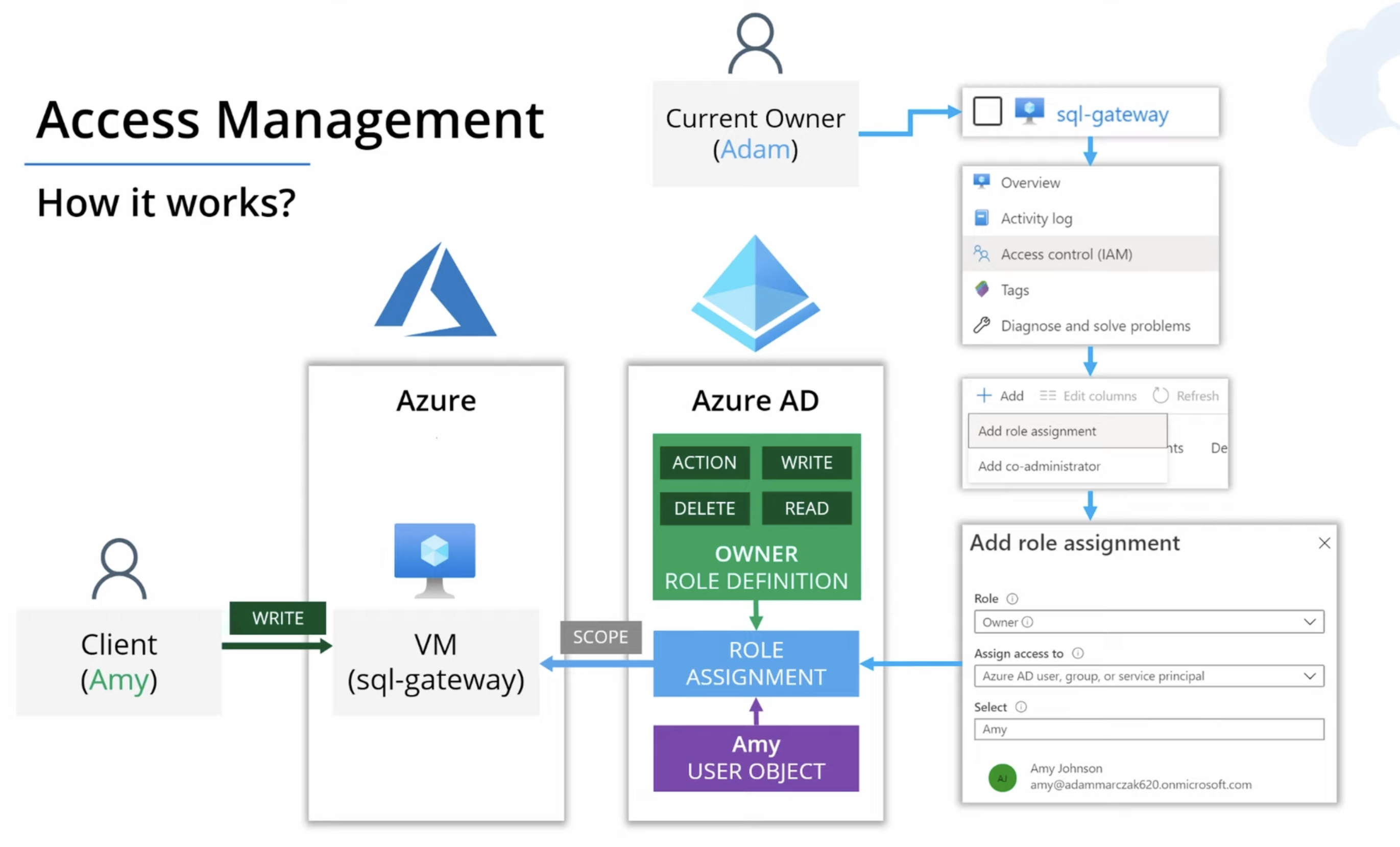Click the WRITE label by Client arrow
The height and width of the screenshot is (847, 1400).
click(x=278, y=618)
